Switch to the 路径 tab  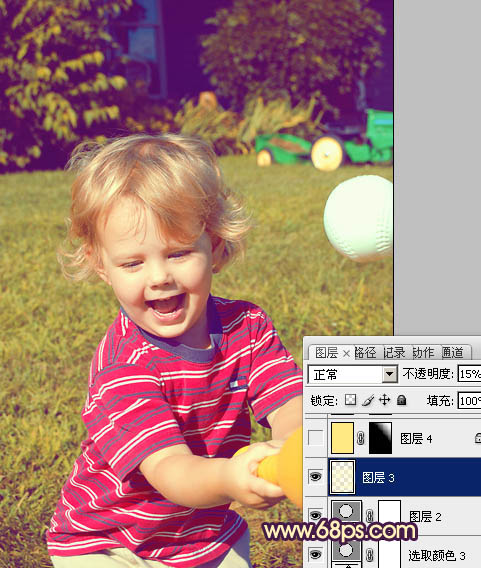coord(365,352)
